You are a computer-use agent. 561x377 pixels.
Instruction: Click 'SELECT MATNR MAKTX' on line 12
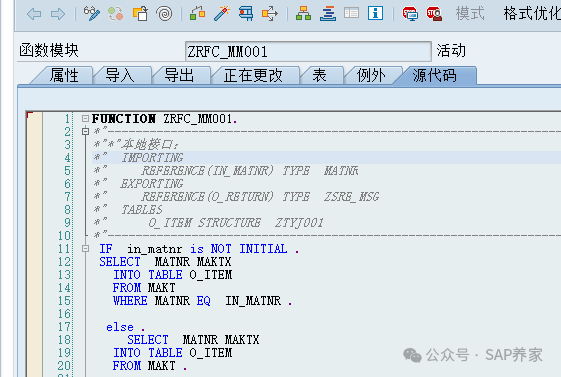165,262
